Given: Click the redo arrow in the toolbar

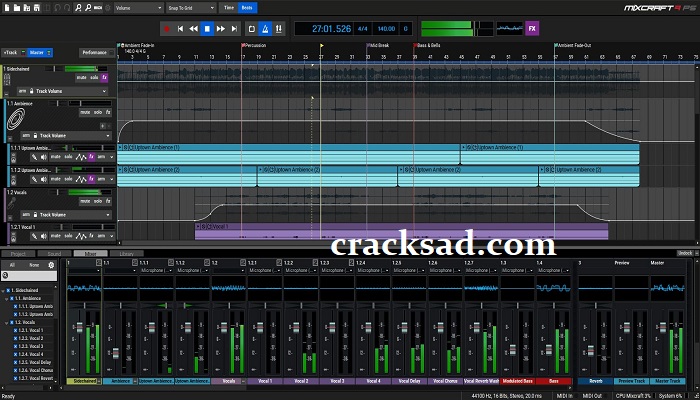Looking at the screenshot, I should (67, 8).
